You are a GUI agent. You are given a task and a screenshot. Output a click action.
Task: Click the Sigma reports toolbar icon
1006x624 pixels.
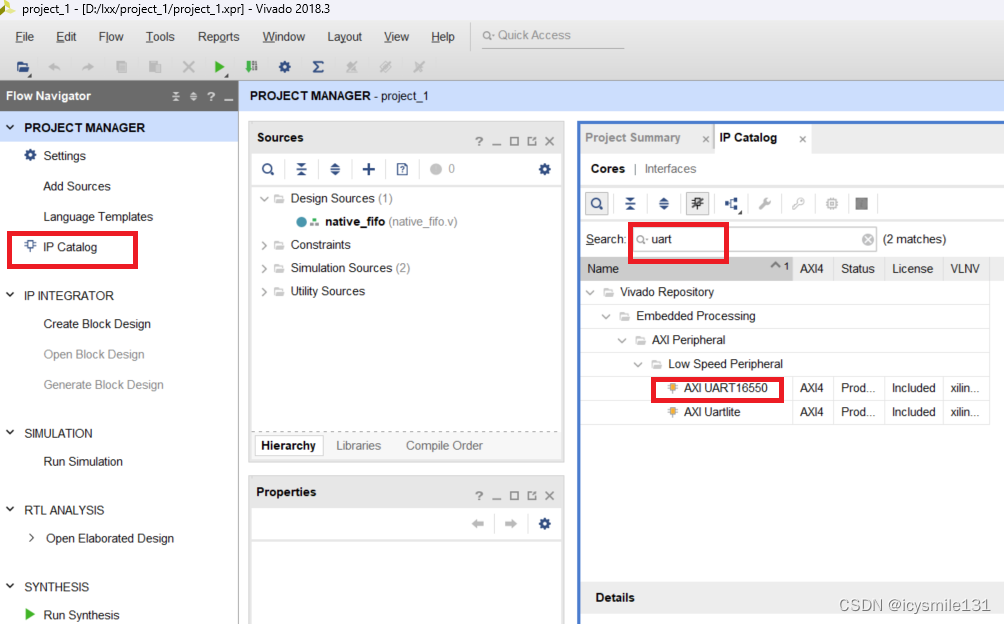click(318, 67)
